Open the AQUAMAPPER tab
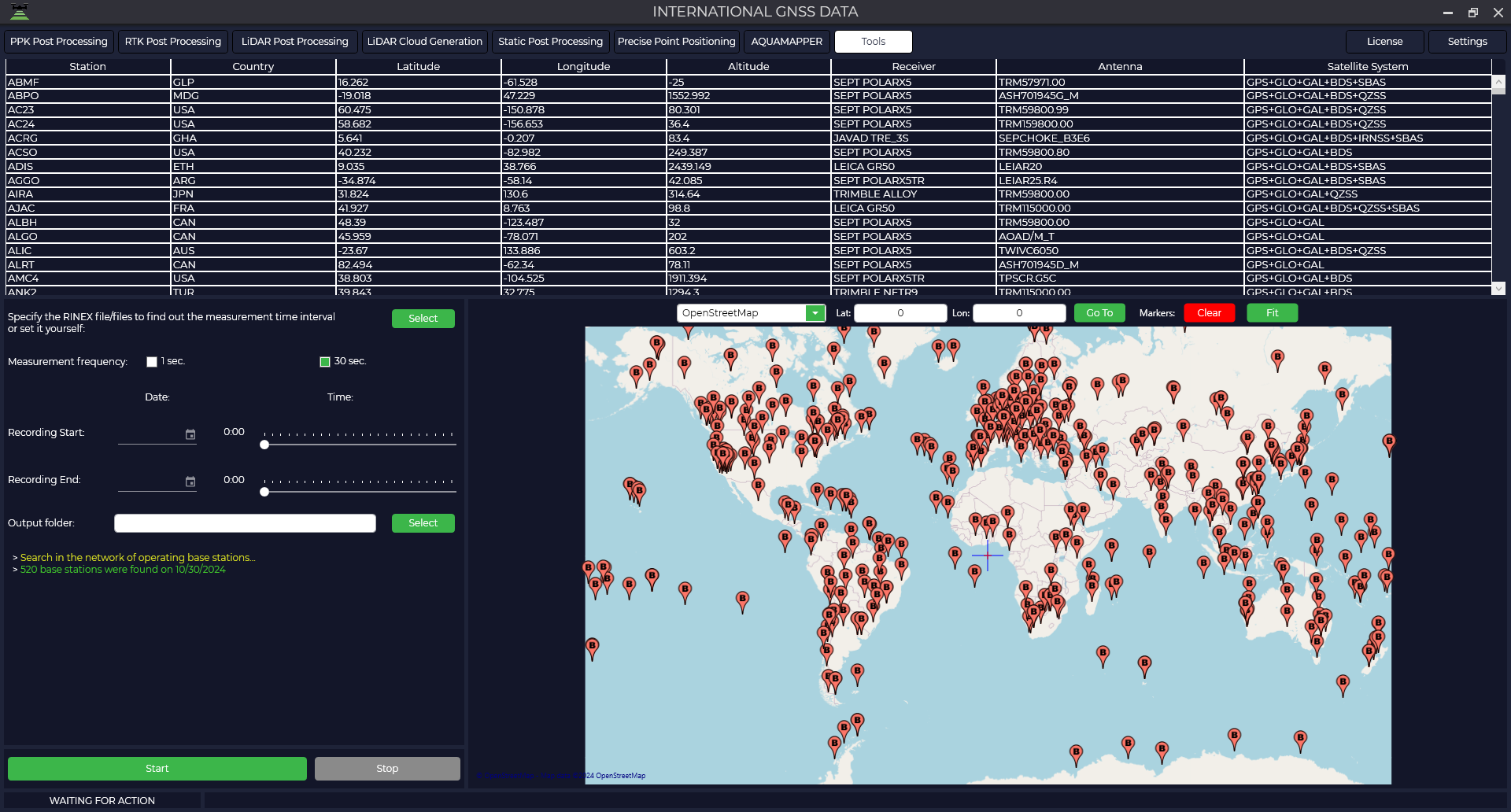Viewport: 1511px width, 812px height. 787,42
